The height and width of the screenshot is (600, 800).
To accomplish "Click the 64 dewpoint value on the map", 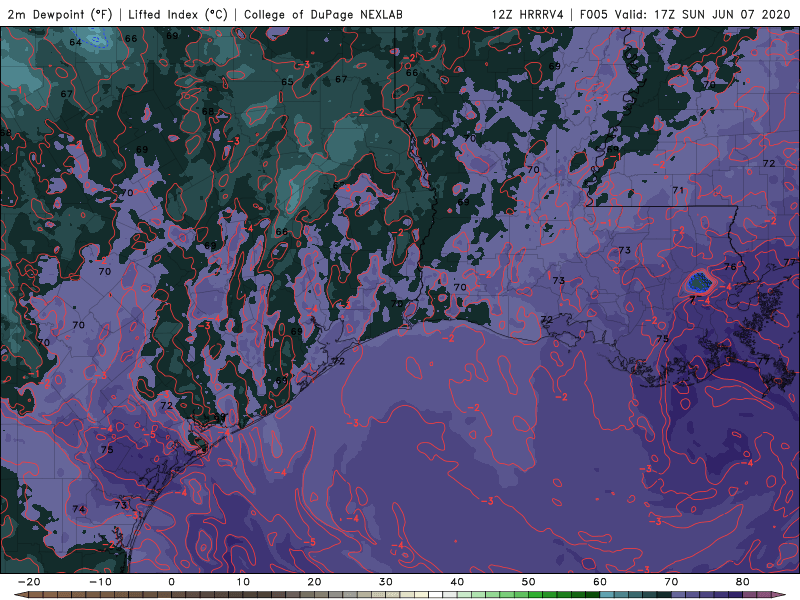I will [x=76, y=42].
